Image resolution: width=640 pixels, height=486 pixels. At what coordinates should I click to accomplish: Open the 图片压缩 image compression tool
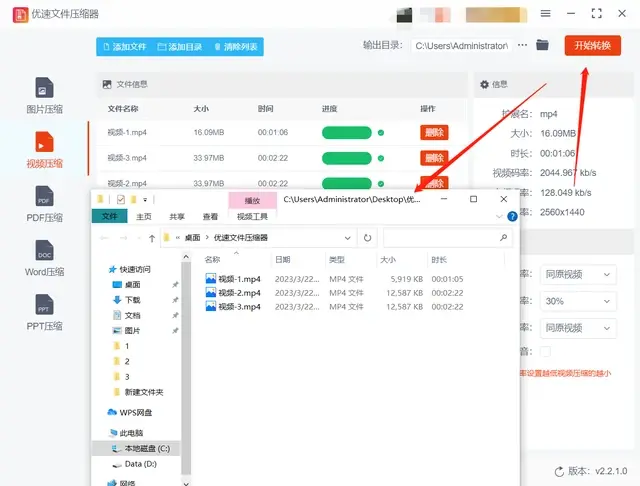pyautogui.click(x=44, y=96)
